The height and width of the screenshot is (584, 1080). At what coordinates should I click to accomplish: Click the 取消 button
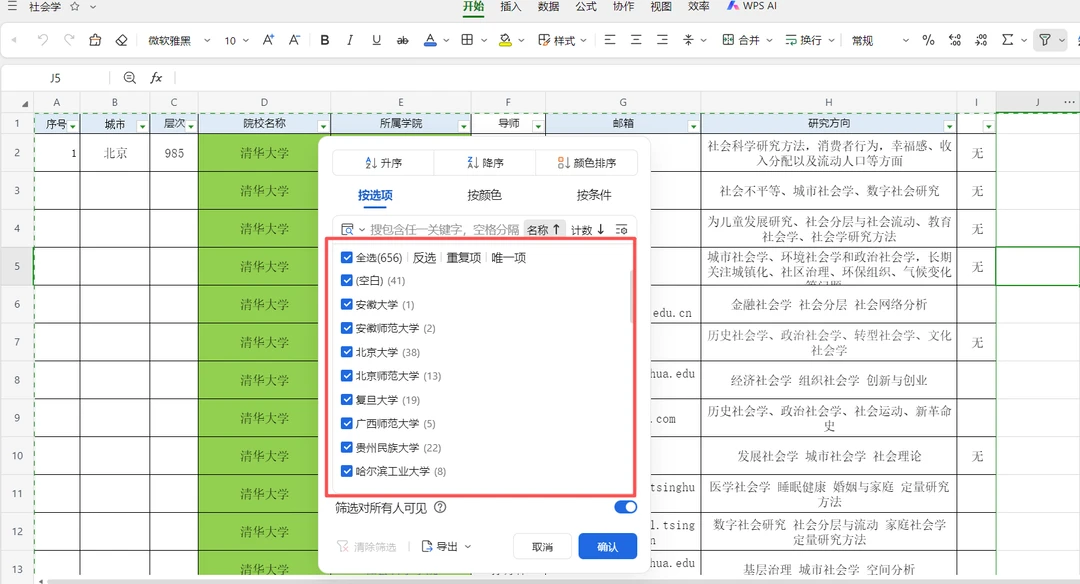542,547
